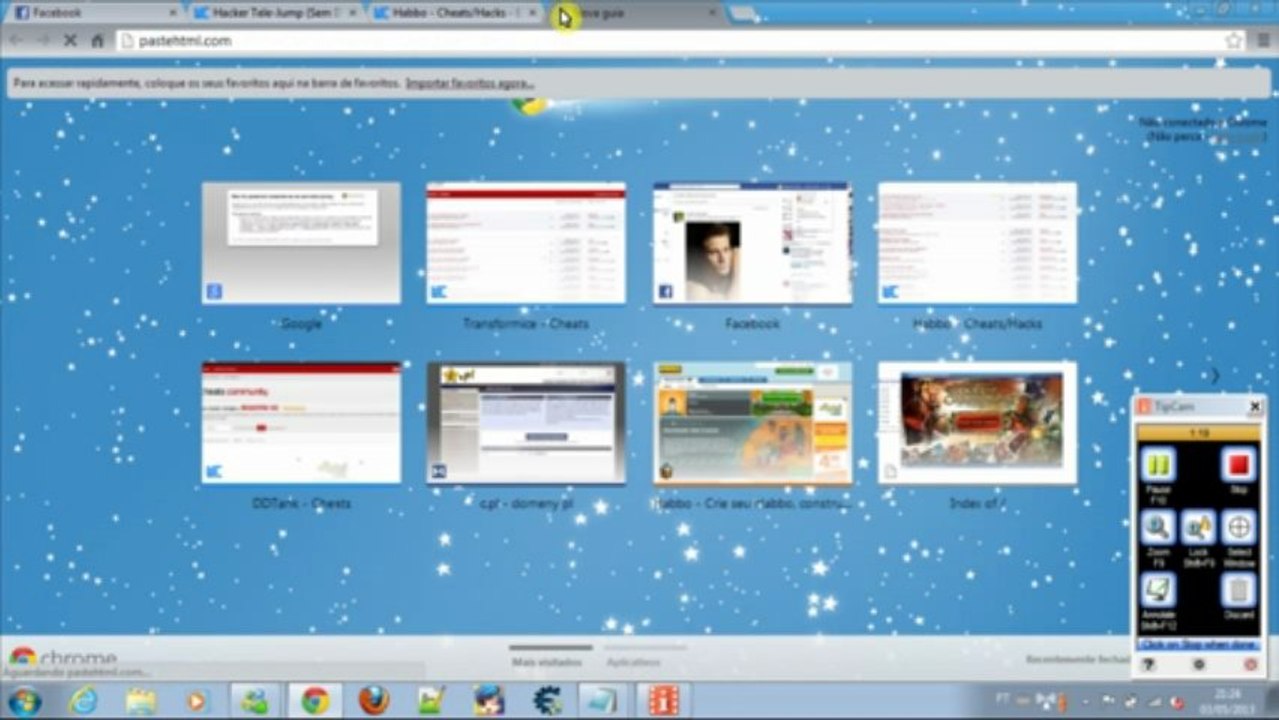Pause the TipCam recording
Image resolution: width=1279 pixels, height=720 pixels.
pyautogui.click(x=1158, y=465)
